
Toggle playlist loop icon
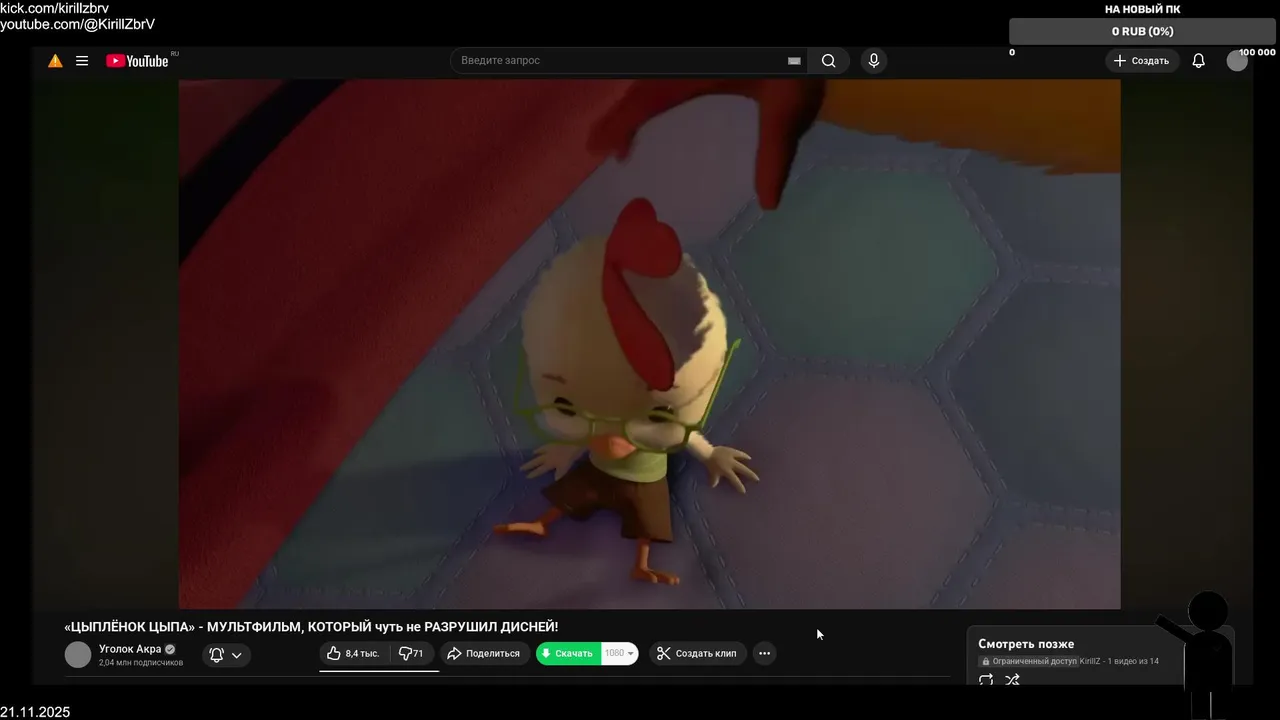(x=986, y=680)
